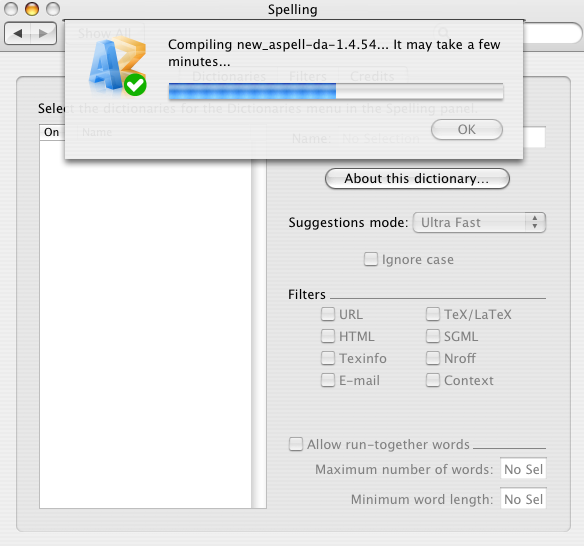Viewport: 584px width, 546px height.
Task: Click the Show All toolbar button
Action: pos(104,34)
